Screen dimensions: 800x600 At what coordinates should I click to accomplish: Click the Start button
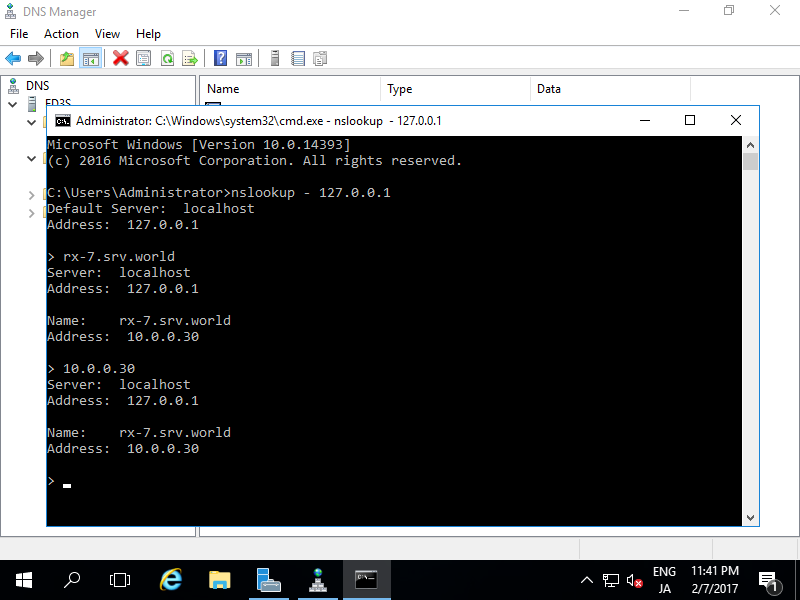point(22,580)
